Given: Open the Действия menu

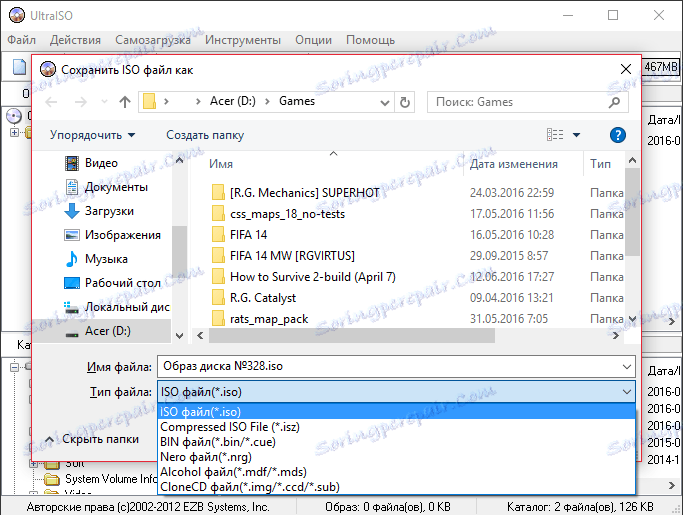Looking at the screenshot, I should (75, 40).
